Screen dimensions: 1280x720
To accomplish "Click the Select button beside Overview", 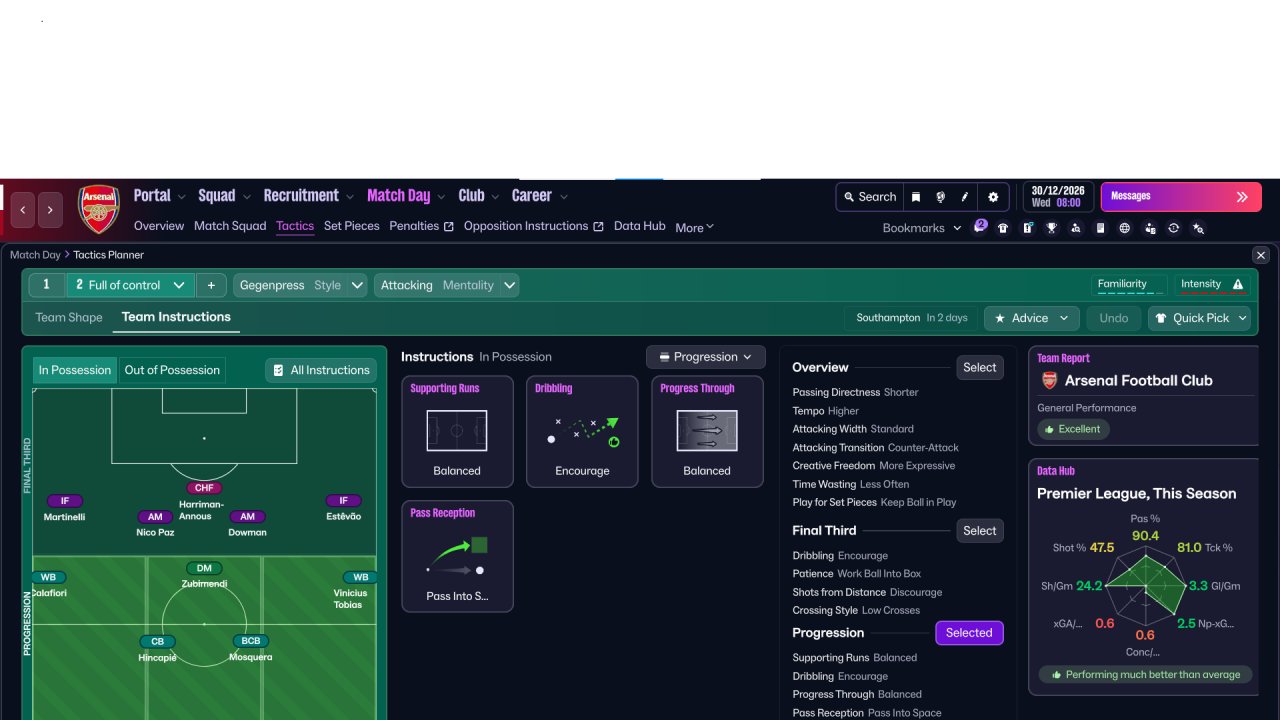I will [x=980, y=368].
